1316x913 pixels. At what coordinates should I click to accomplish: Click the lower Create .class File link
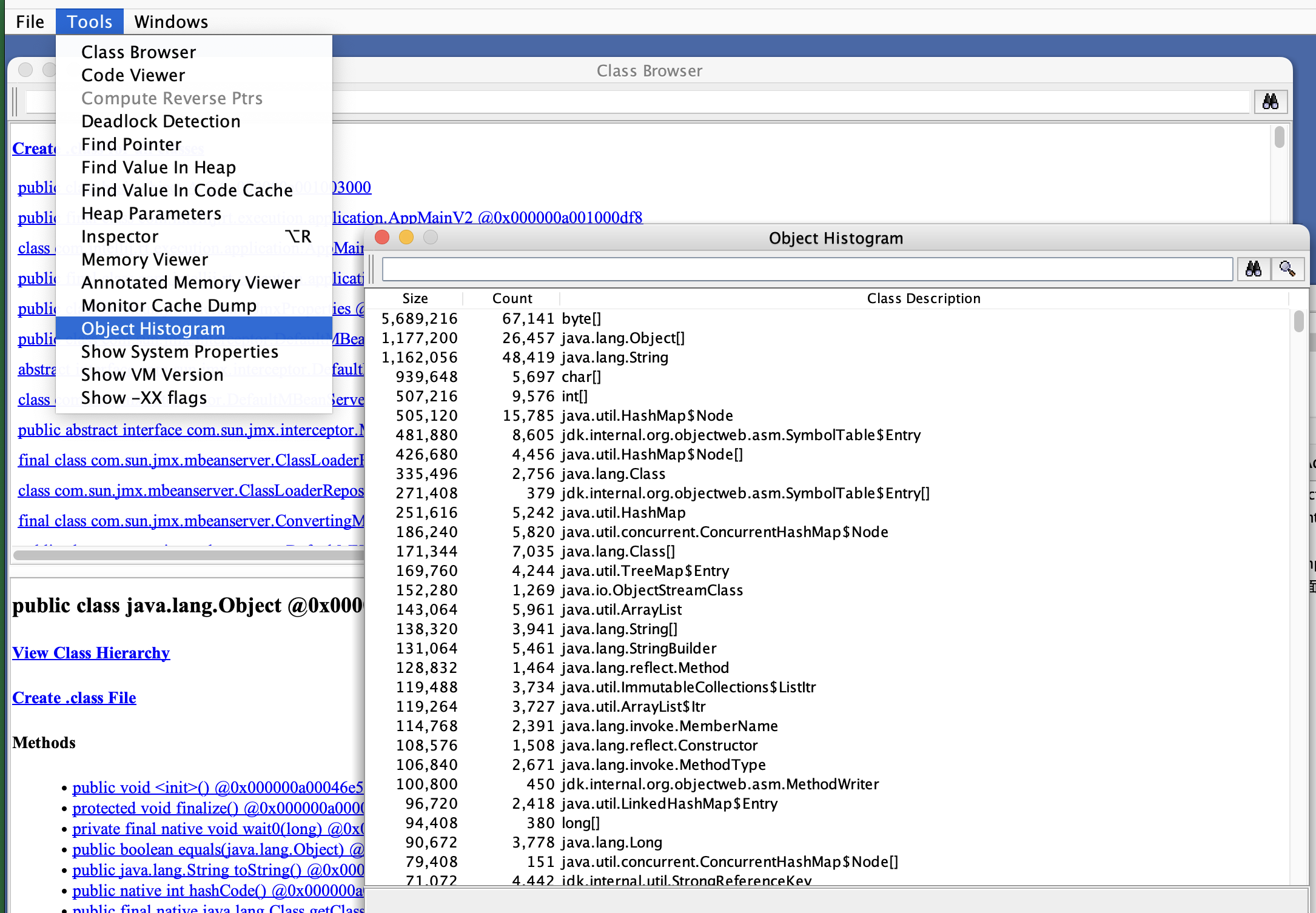click(74, 698)
